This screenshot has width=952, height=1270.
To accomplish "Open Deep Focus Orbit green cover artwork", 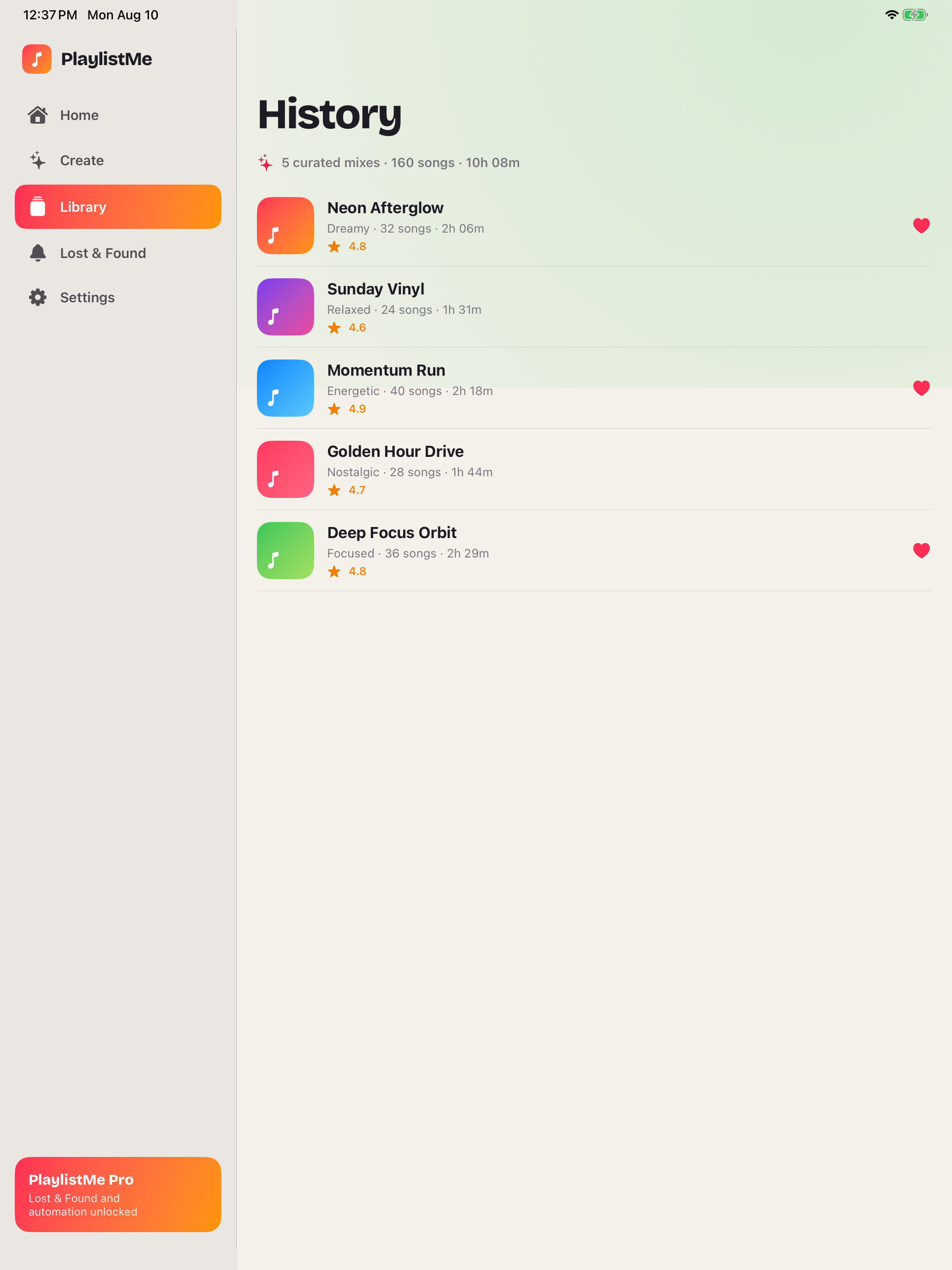I will (x=285, y=551).
